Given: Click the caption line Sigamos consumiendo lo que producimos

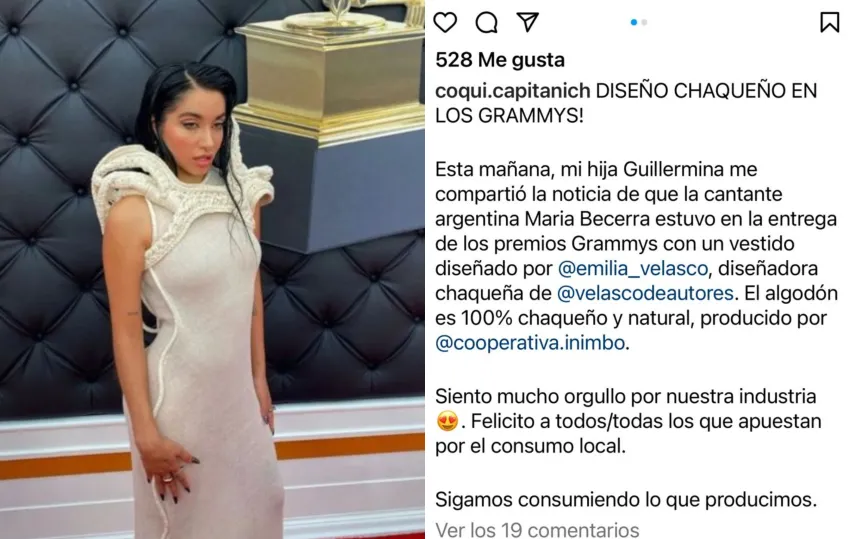Looking at the screenshot, I should click(626, 499).
